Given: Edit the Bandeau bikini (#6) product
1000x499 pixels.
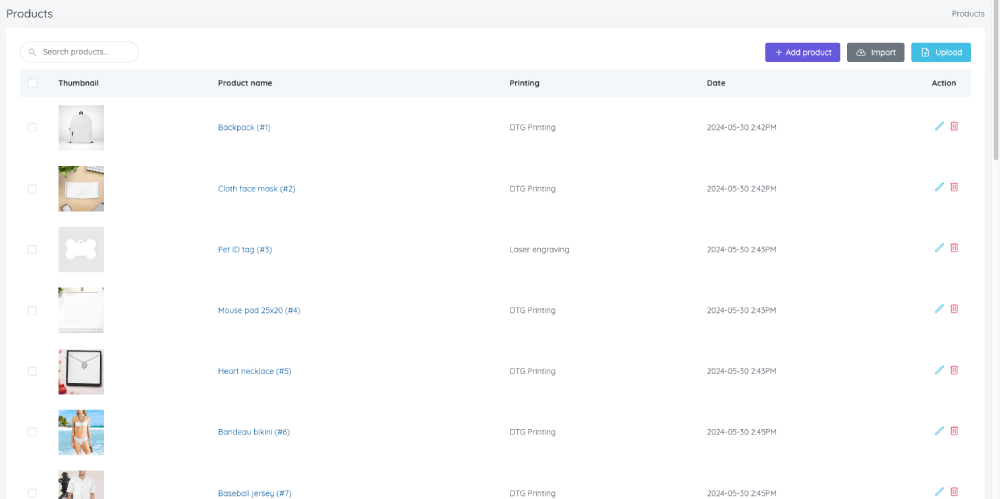Looking at the screenshot, I should 939,431.
